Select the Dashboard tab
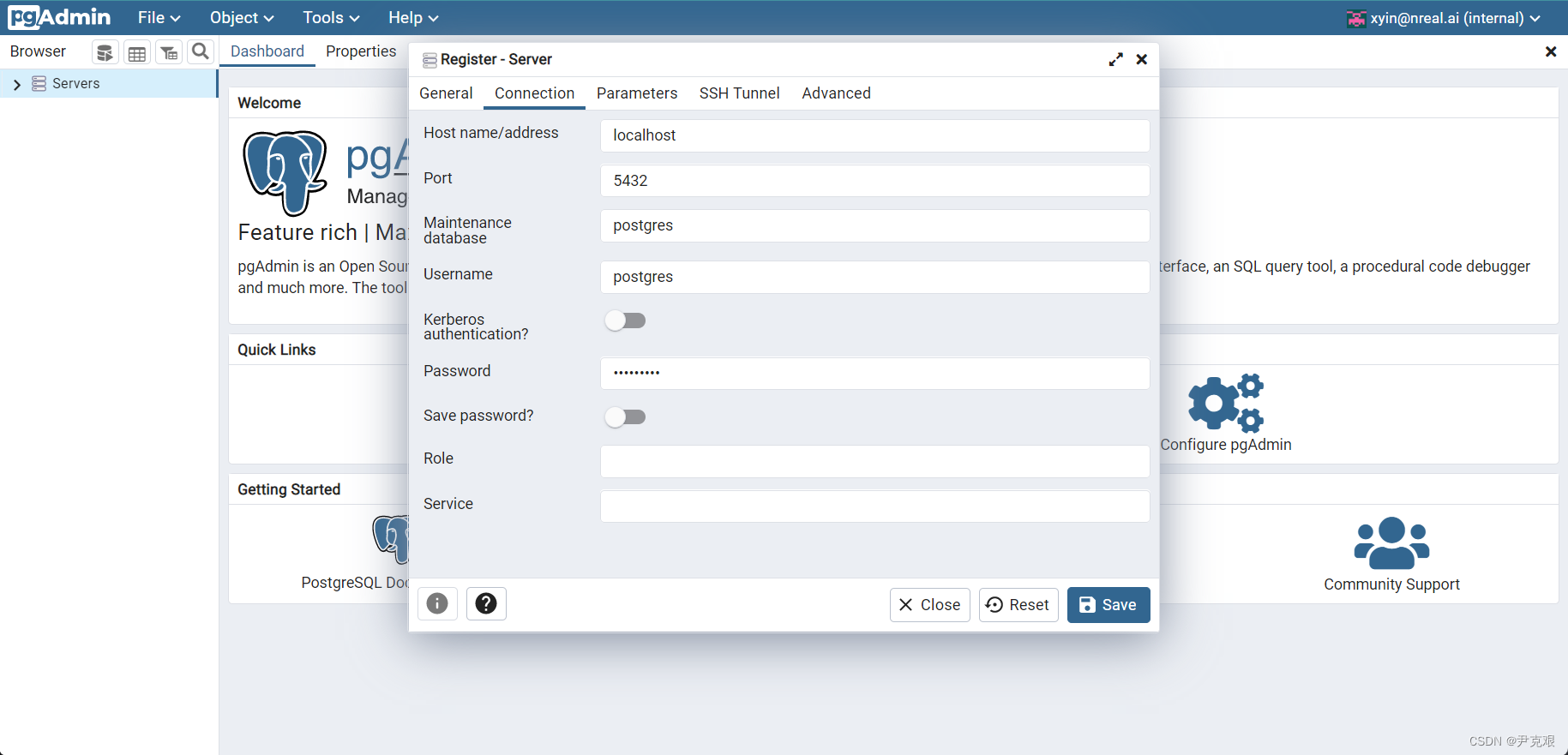1568x755 pixels. point(267,51)
